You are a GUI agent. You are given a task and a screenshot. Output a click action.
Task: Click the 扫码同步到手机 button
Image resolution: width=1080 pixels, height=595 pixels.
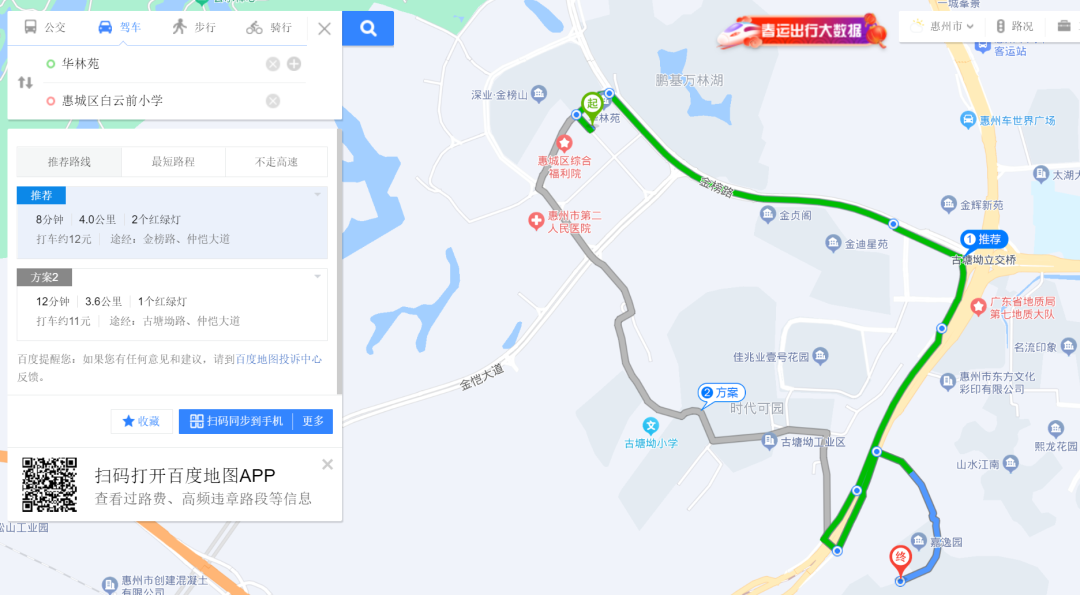(x=236, y=421)
